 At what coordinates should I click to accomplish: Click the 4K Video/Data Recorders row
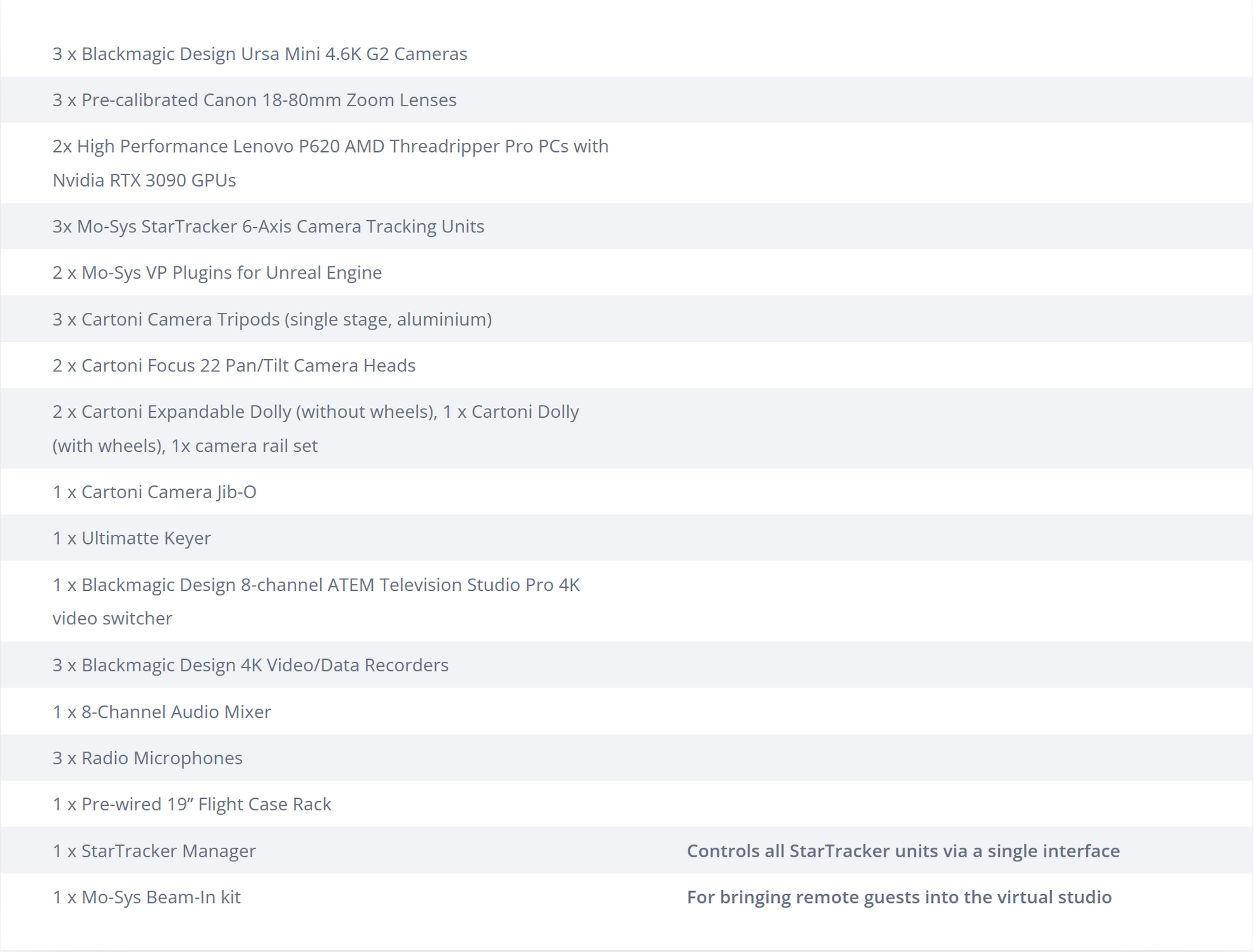click(250, 665)
